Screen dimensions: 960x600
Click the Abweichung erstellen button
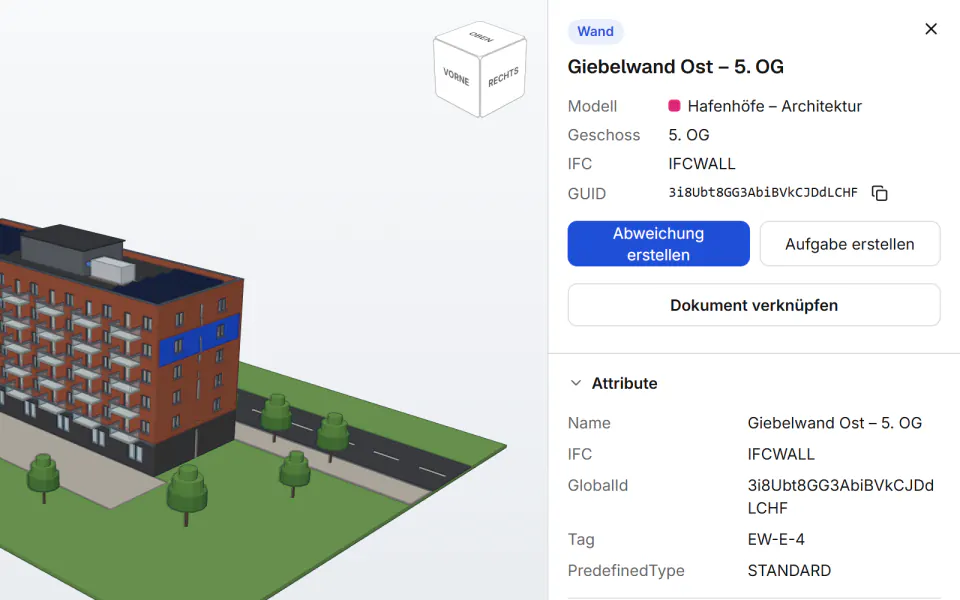658,244
